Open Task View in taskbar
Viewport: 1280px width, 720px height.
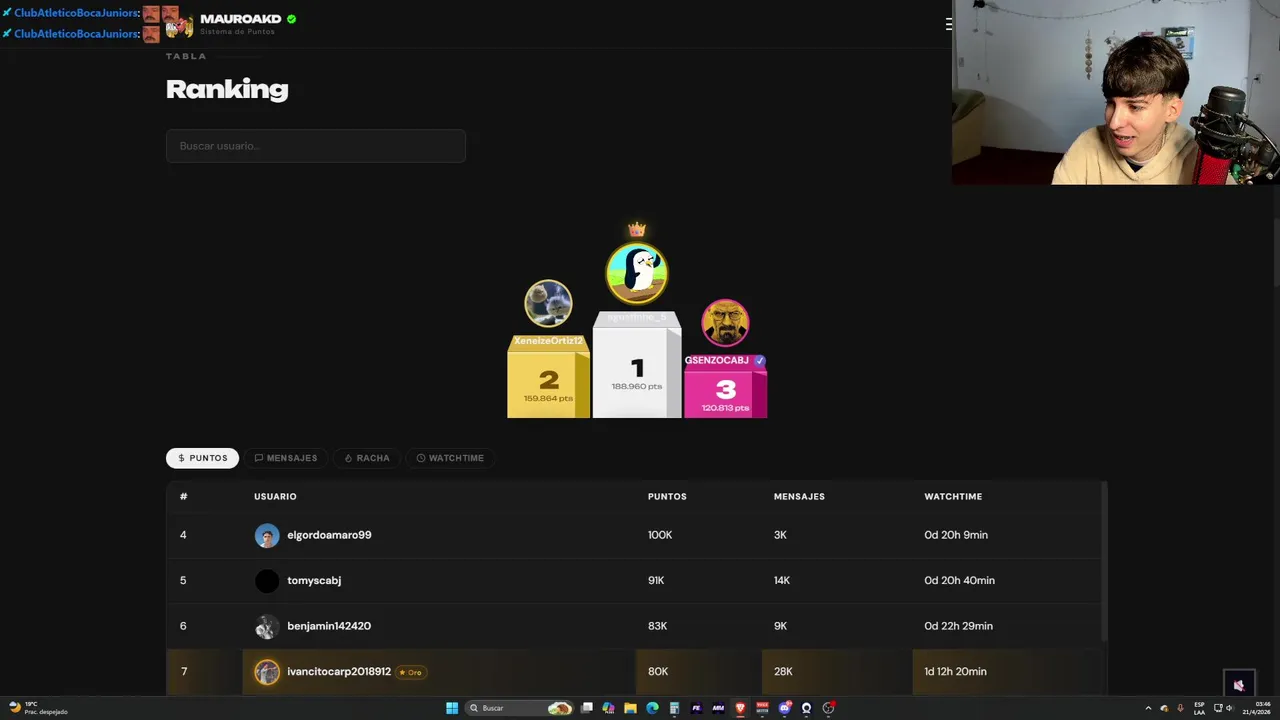587,708
